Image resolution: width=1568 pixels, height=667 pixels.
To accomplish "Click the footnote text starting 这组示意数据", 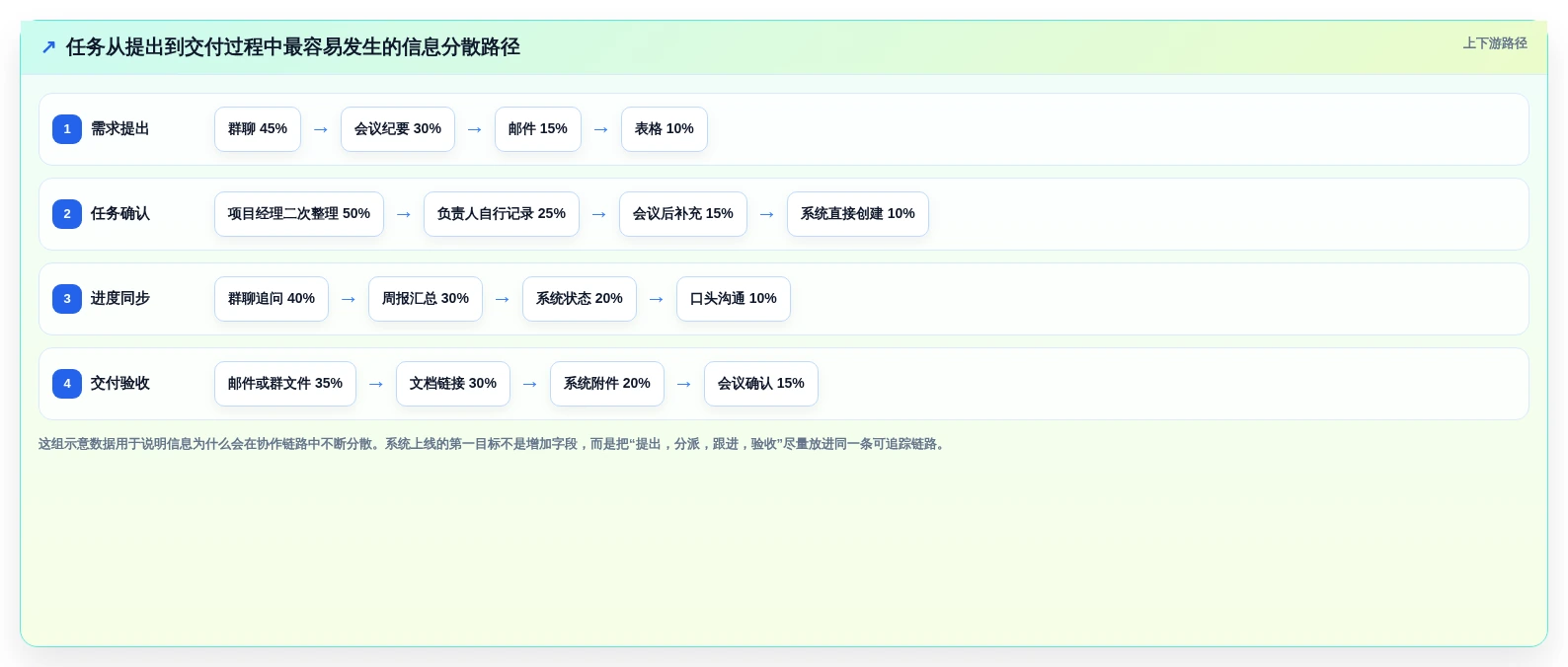I will [x=494, y=444].
